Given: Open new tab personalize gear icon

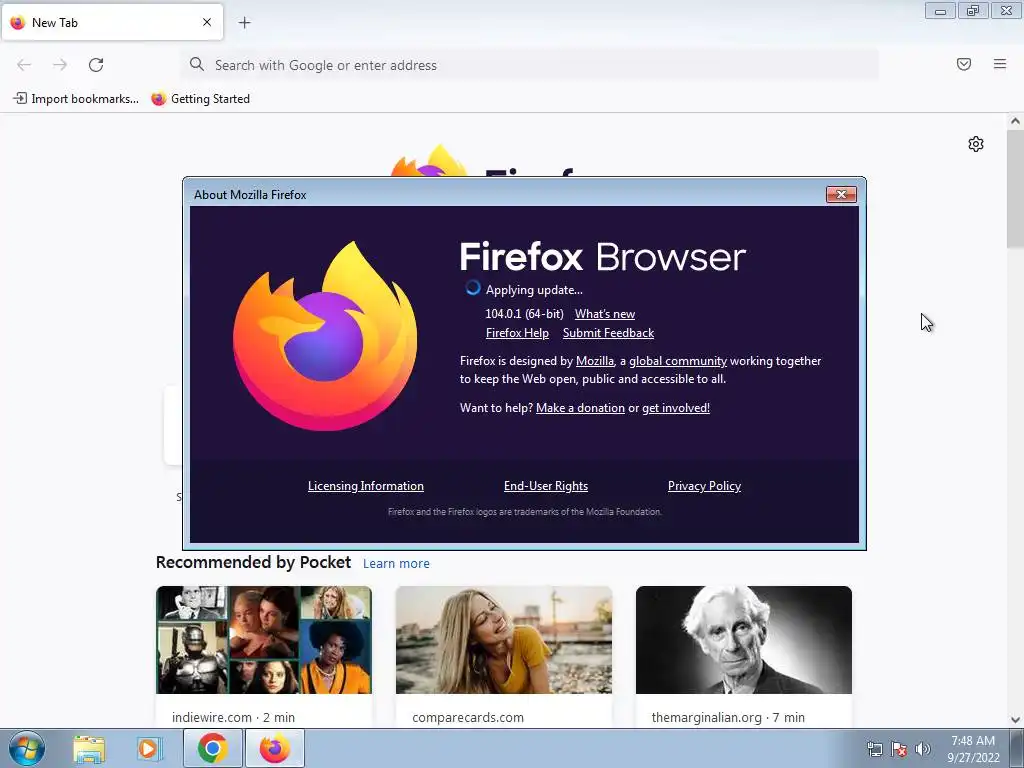Looking at the screenshot, I should (x=976, y=144).
